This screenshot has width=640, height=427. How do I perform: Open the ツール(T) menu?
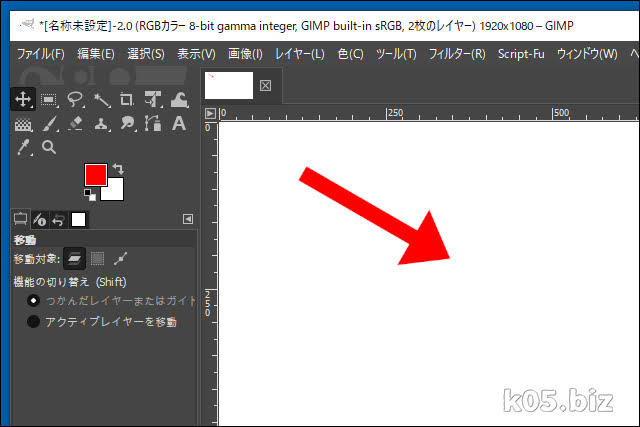tap(396, 54)
